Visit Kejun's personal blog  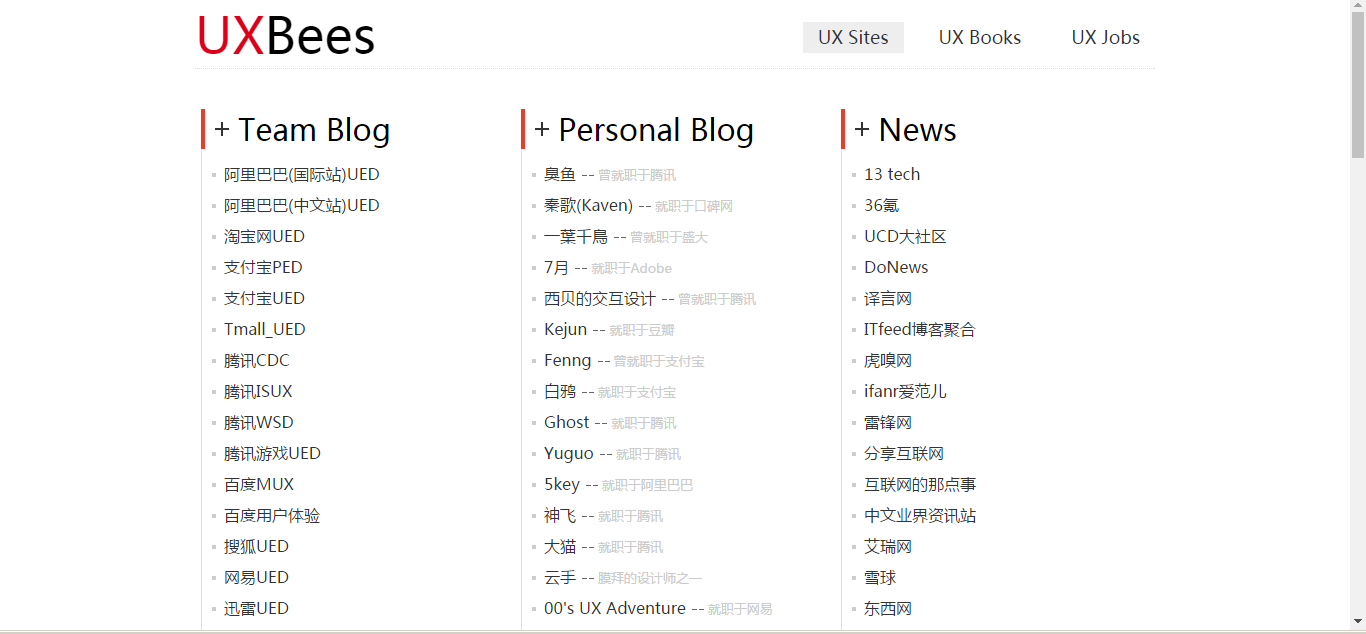pyautogui.click(x=565, y=329)
